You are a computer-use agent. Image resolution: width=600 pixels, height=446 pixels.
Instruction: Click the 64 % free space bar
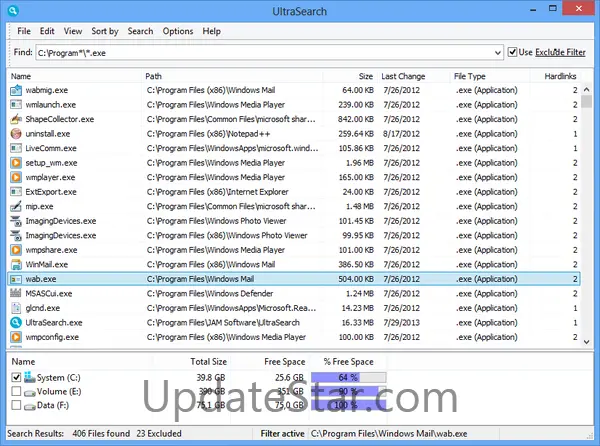point(348,378)
